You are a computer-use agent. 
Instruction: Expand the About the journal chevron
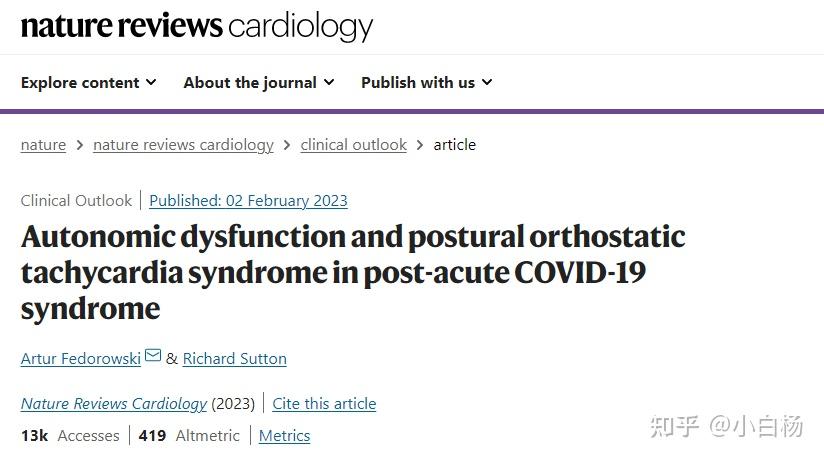click(x=329, y=82)
